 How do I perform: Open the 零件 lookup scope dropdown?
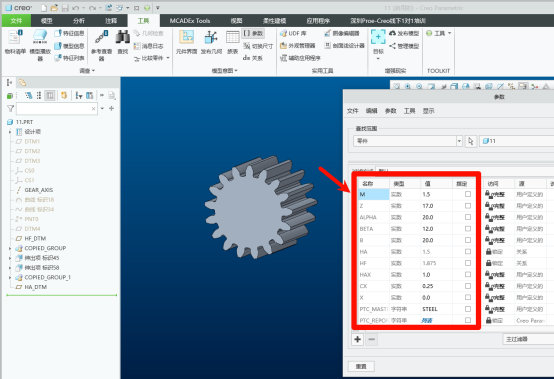point(459,141)
